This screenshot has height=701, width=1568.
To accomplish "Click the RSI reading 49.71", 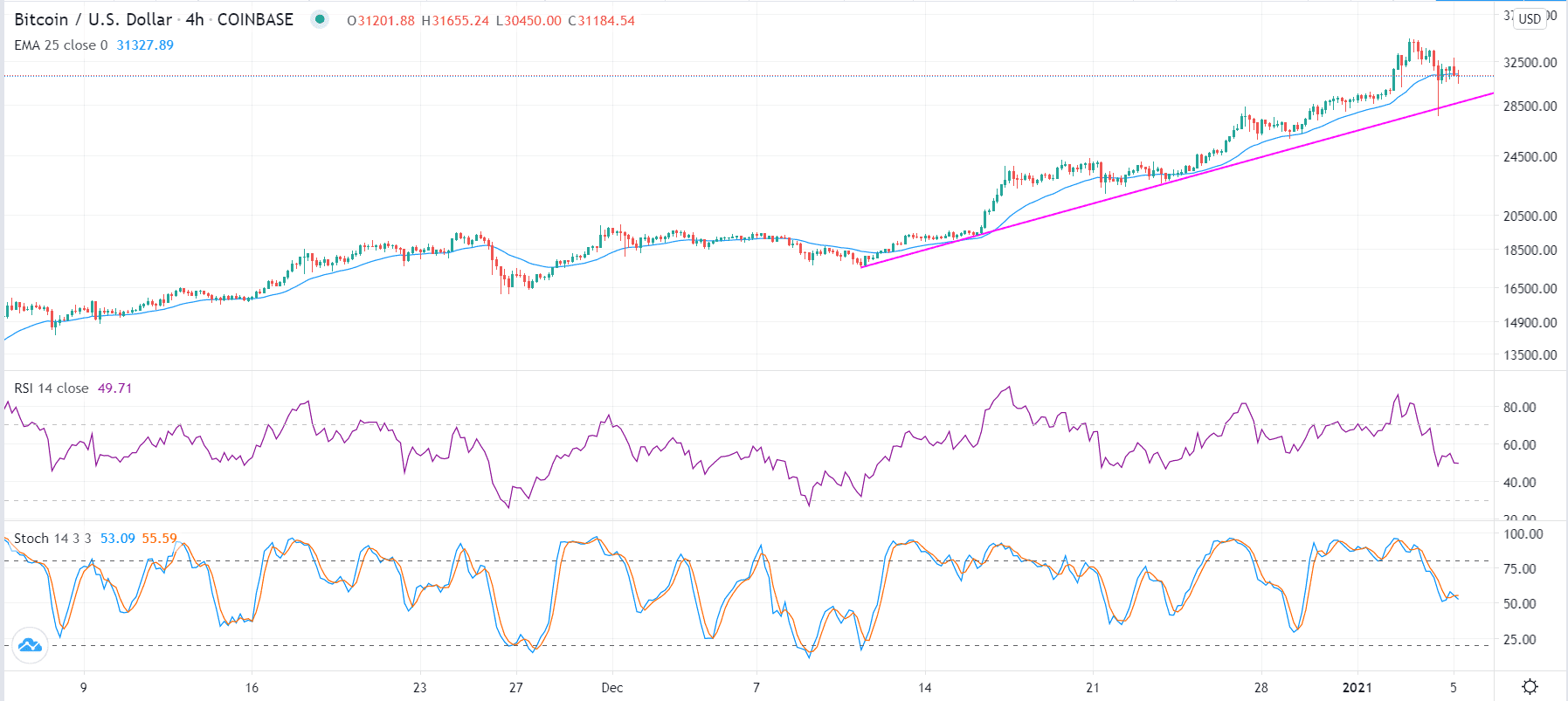I will (113, 388).
